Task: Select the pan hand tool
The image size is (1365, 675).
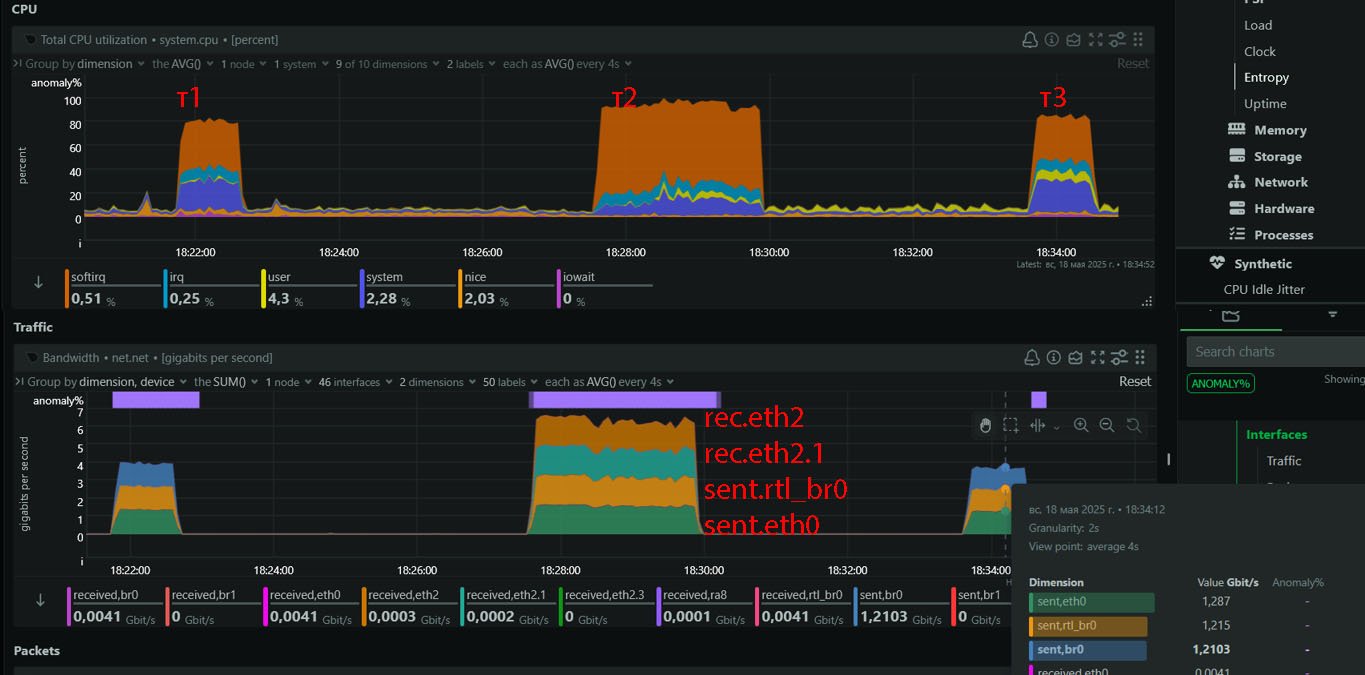Action: coord(985,425)
